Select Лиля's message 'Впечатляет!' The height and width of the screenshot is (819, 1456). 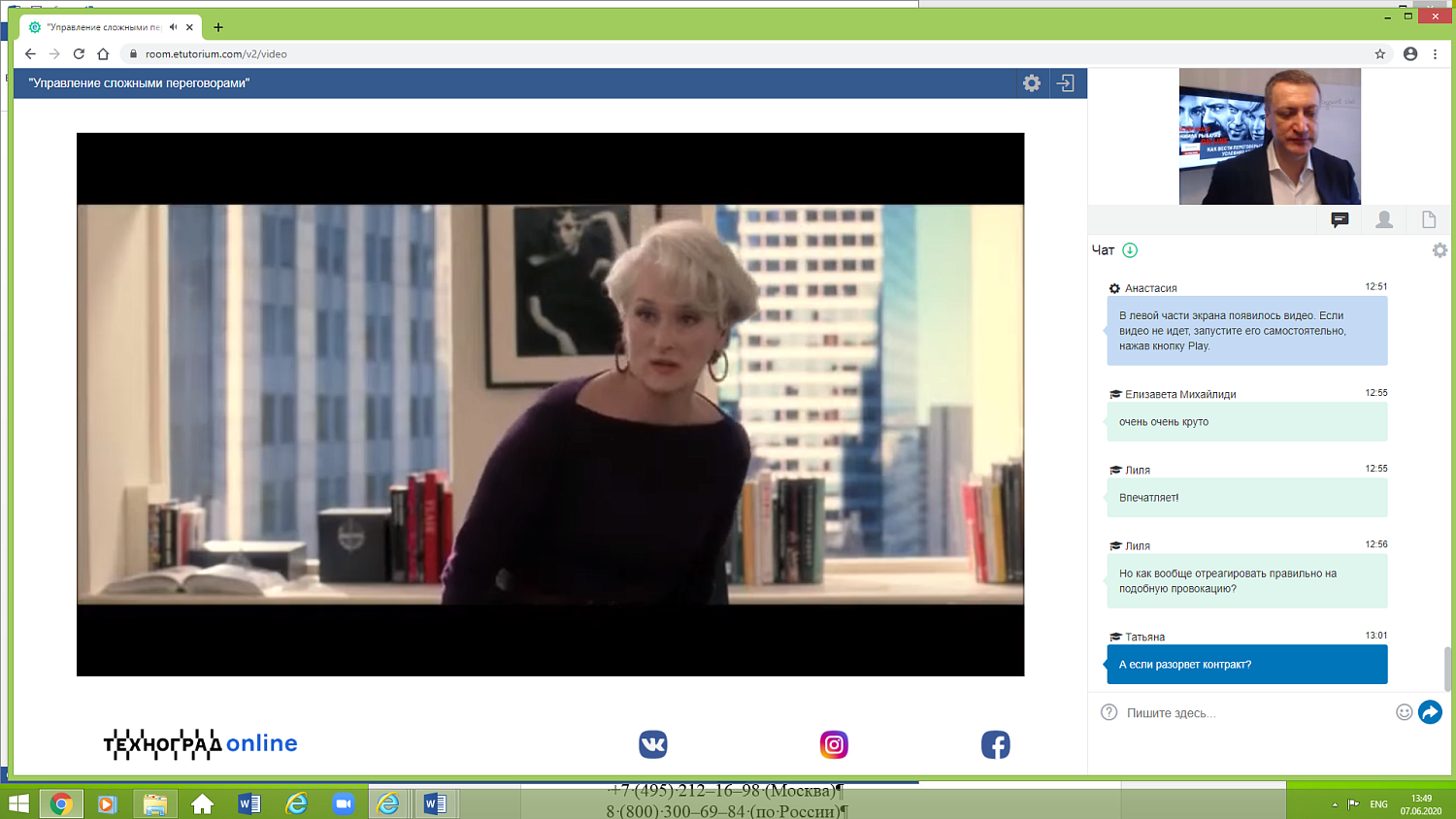1247,498
